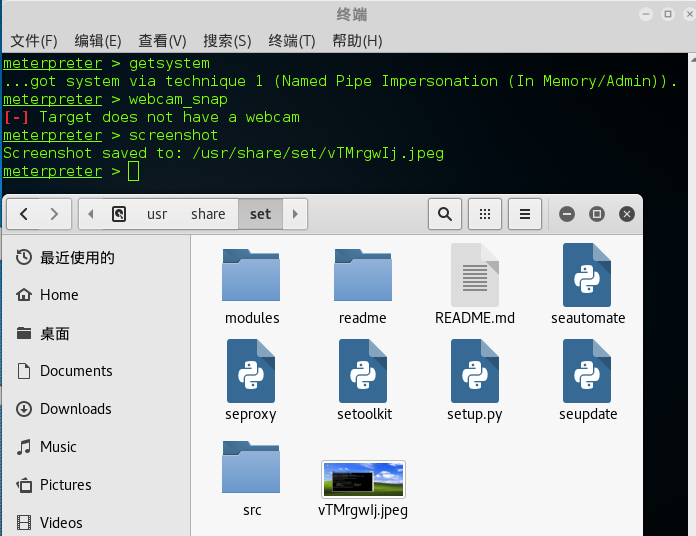
Task: Click the 'got system via technique 1' line
Action: click(340, 81)
